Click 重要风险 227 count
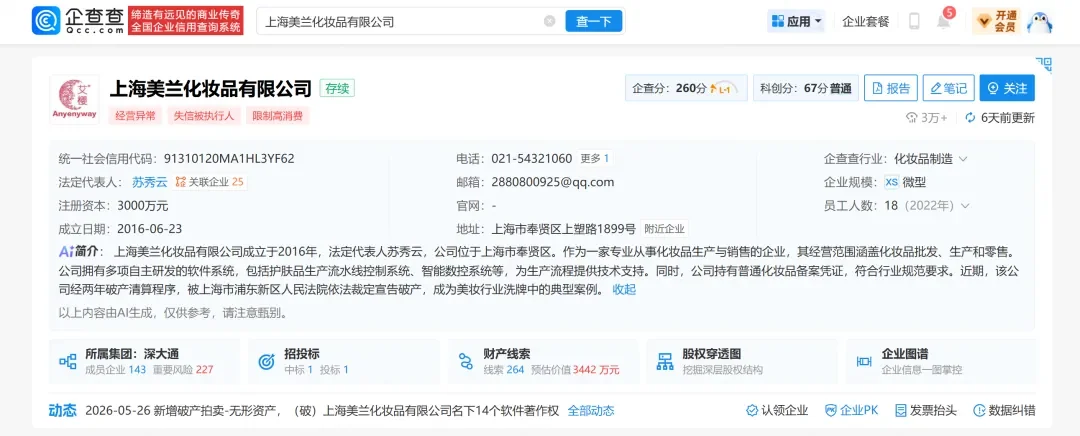1080x436 pixels. [185, 370]
